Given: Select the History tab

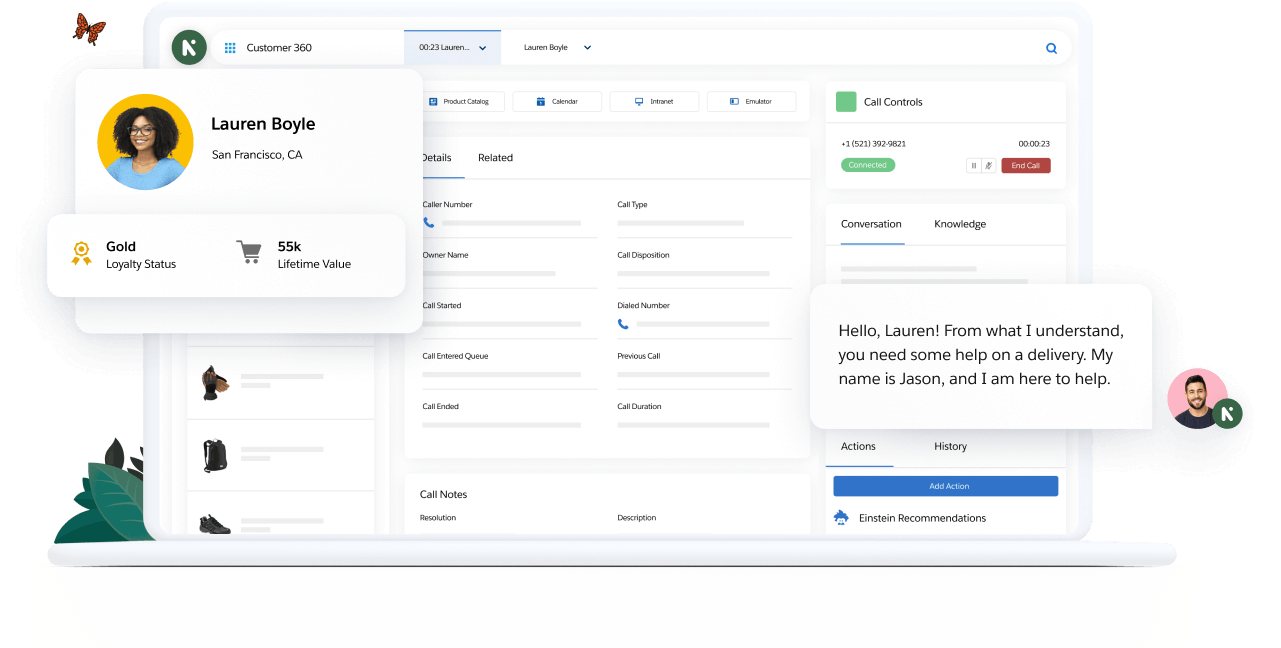Looking at the screenshot, I should point(950,447).
